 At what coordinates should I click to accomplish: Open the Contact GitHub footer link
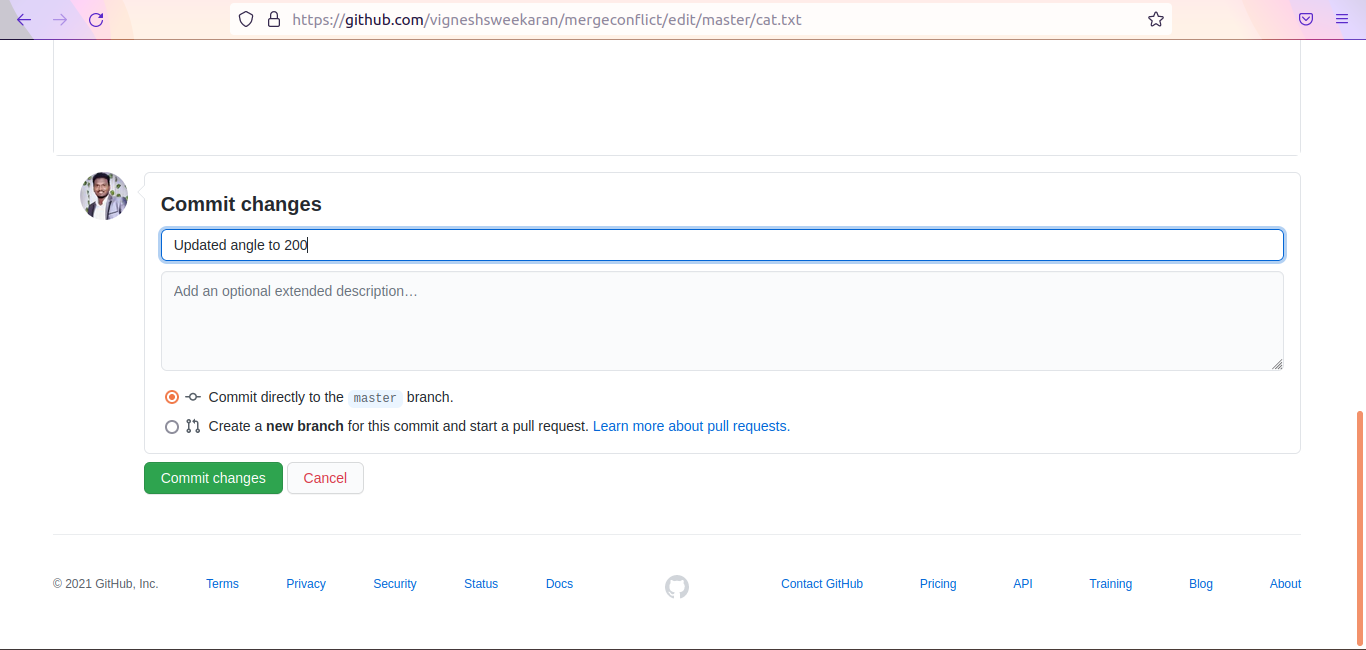pos(821,584)
